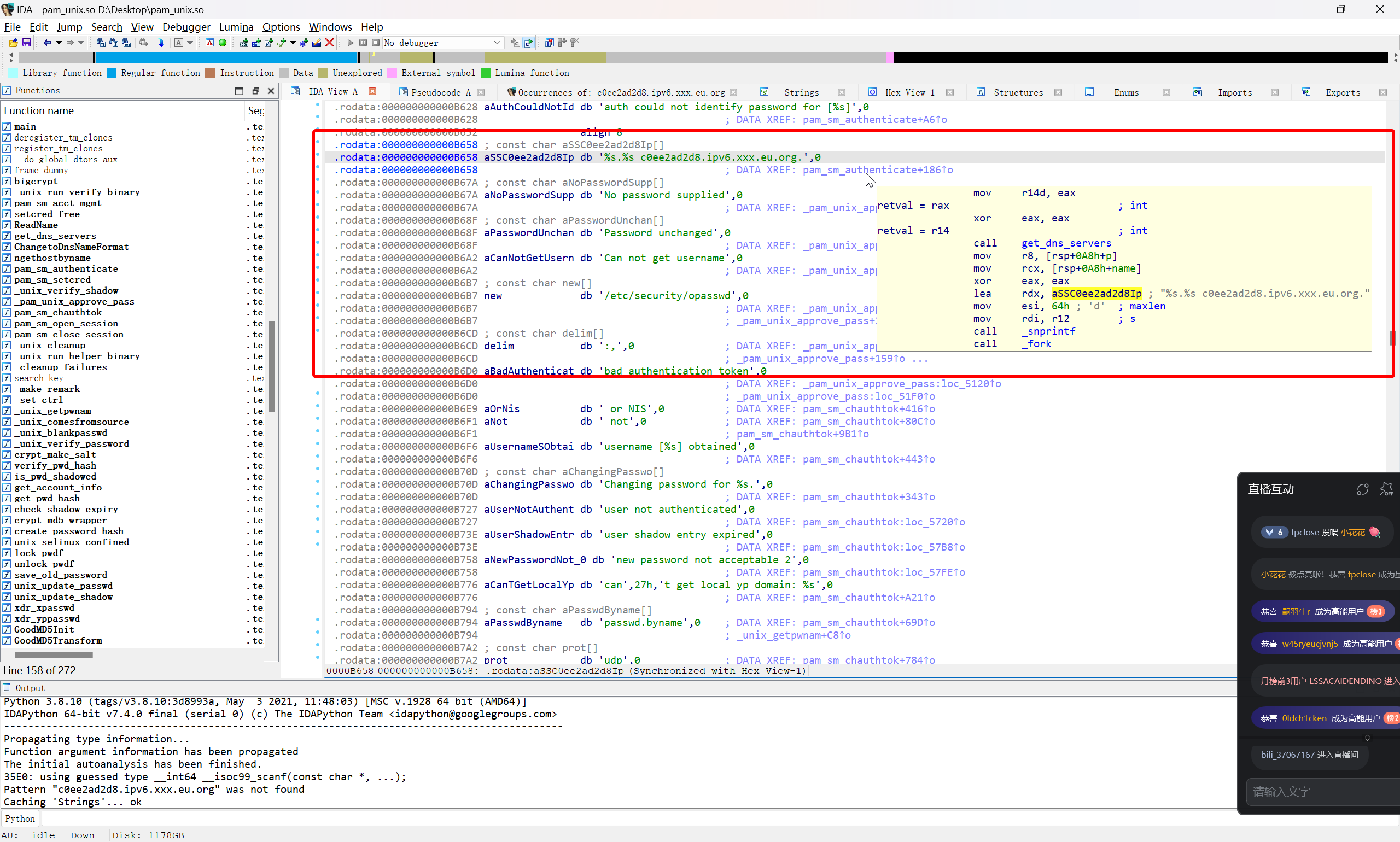Open the back-arrow history dropdown
Screen dimensions: 1400x842
(59, 43)
